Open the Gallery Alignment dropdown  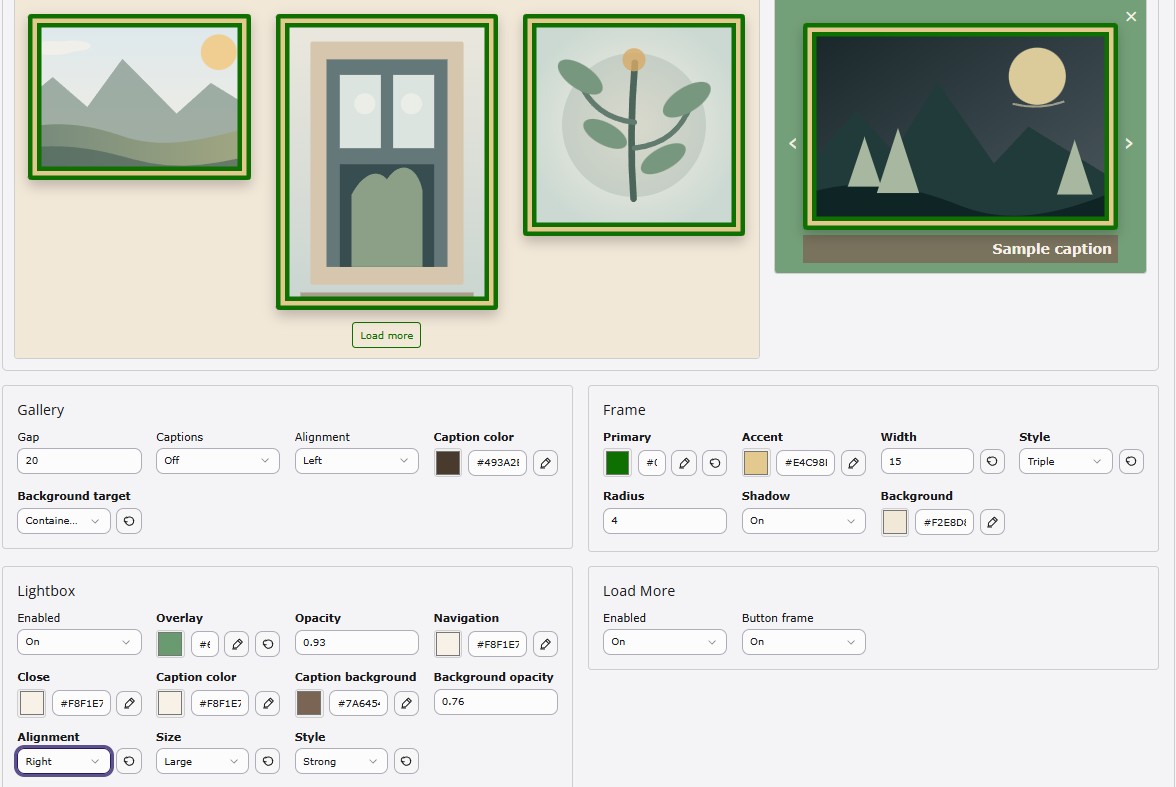pyautogui.click(x=356, y=461)
